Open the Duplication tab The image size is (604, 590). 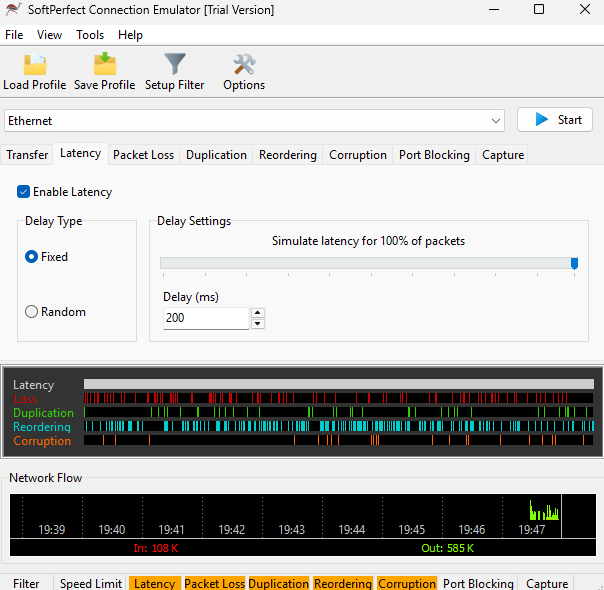[x=216, y=155]
